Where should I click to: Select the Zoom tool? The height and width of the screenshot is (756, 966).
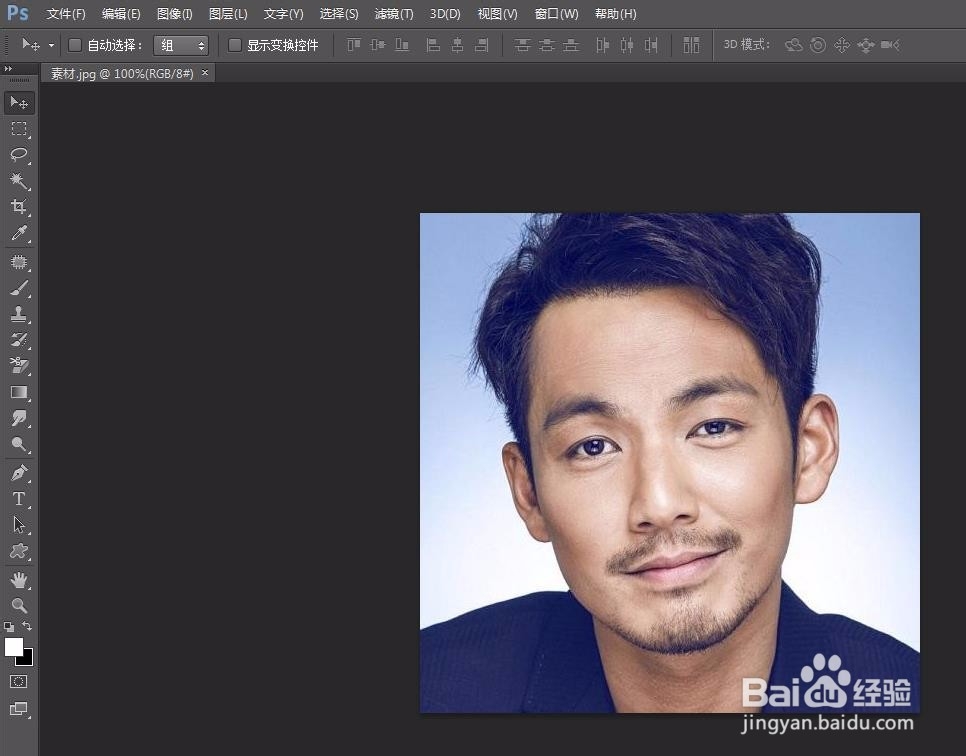[19, 605]
